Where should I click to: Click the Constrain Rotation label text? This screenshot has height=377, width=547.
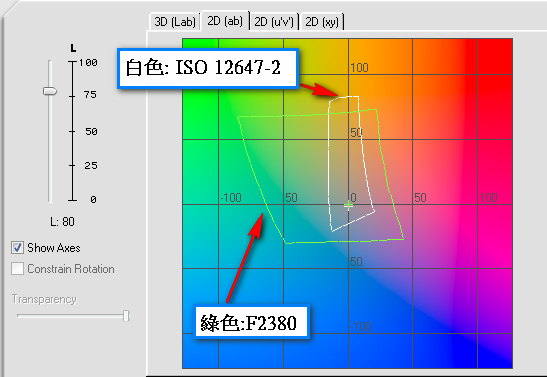point(71,269)
